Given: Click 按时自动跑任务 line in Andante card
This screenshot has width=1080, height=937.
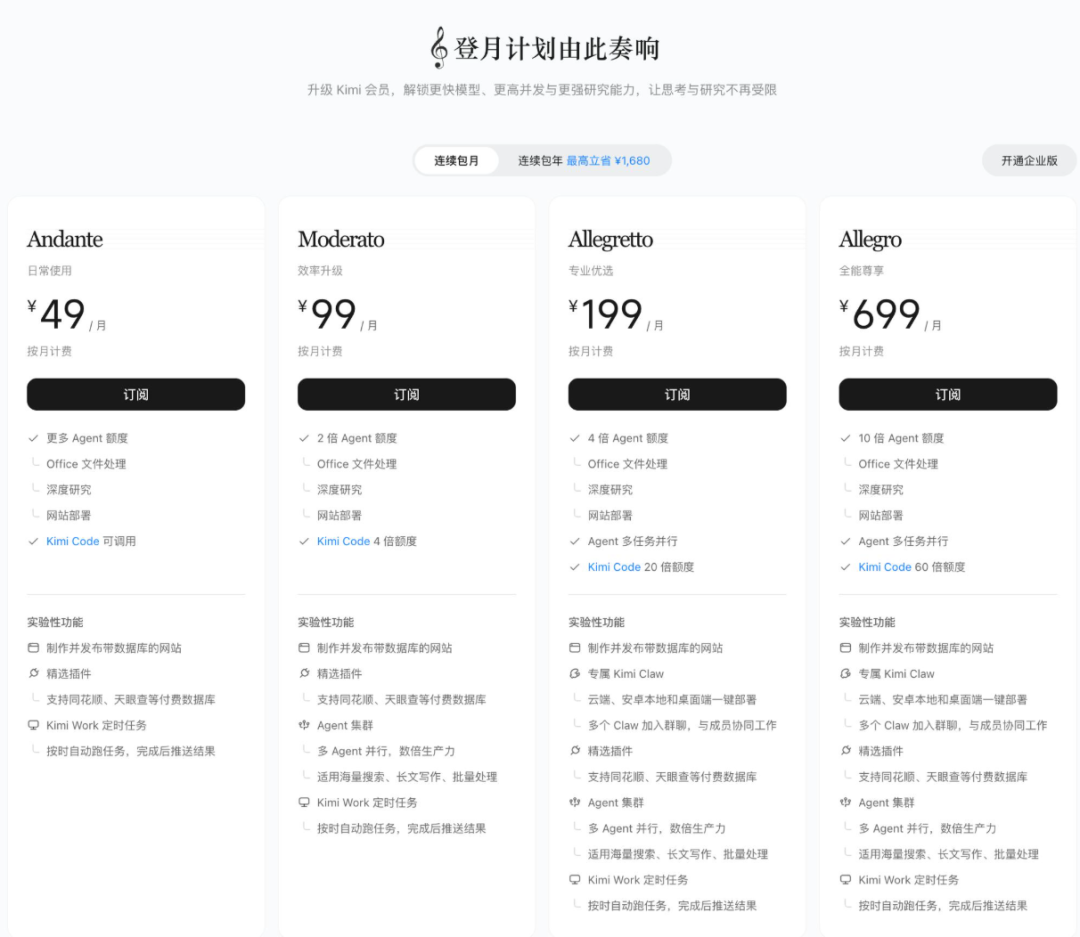Looking at the screenshot, I should tap(131, 751).
